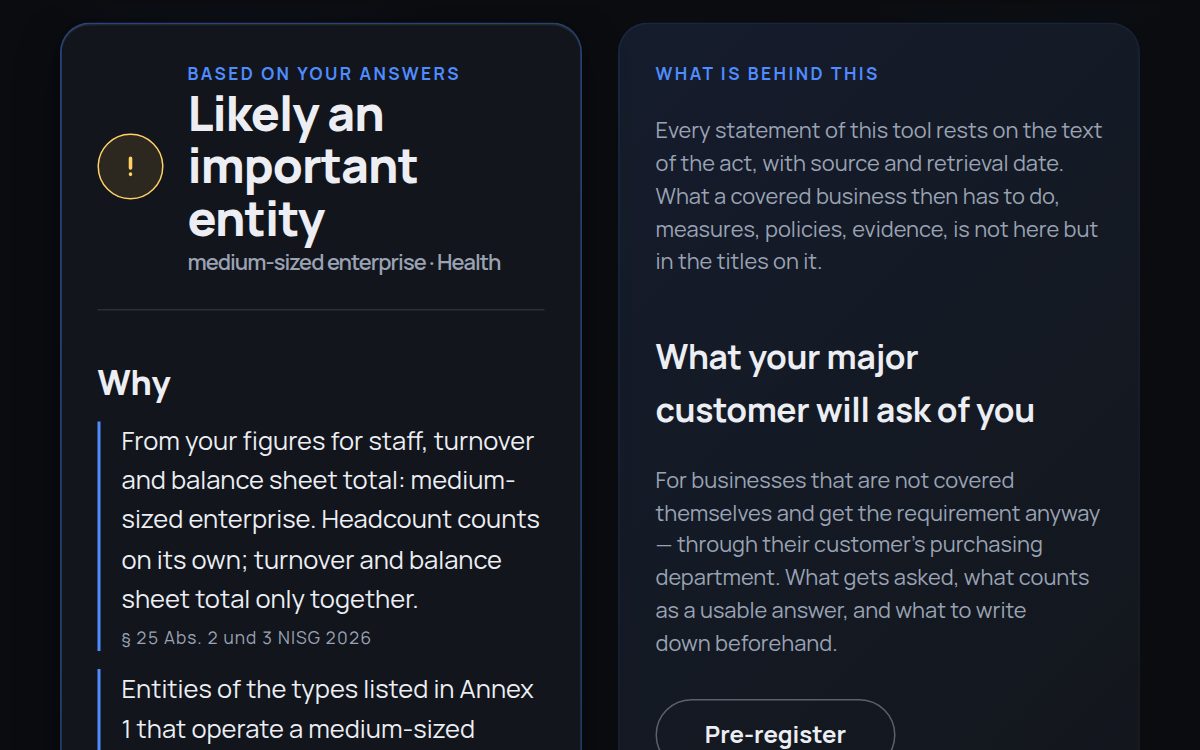1200x750 pixels.
Task: Click 'medium-sized enterprise · Health' subtitle
Action: [344, 263]
